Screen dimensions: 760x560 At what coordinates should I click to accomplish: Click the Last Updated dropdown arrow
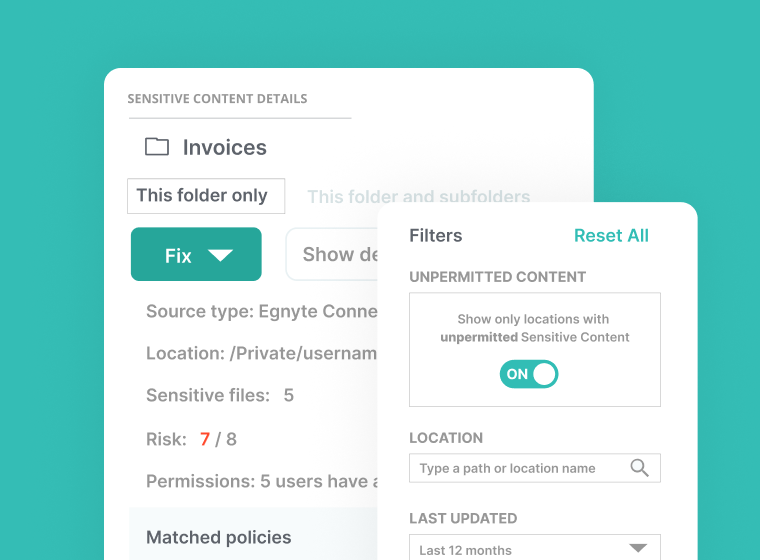click(x=637, y=548)
